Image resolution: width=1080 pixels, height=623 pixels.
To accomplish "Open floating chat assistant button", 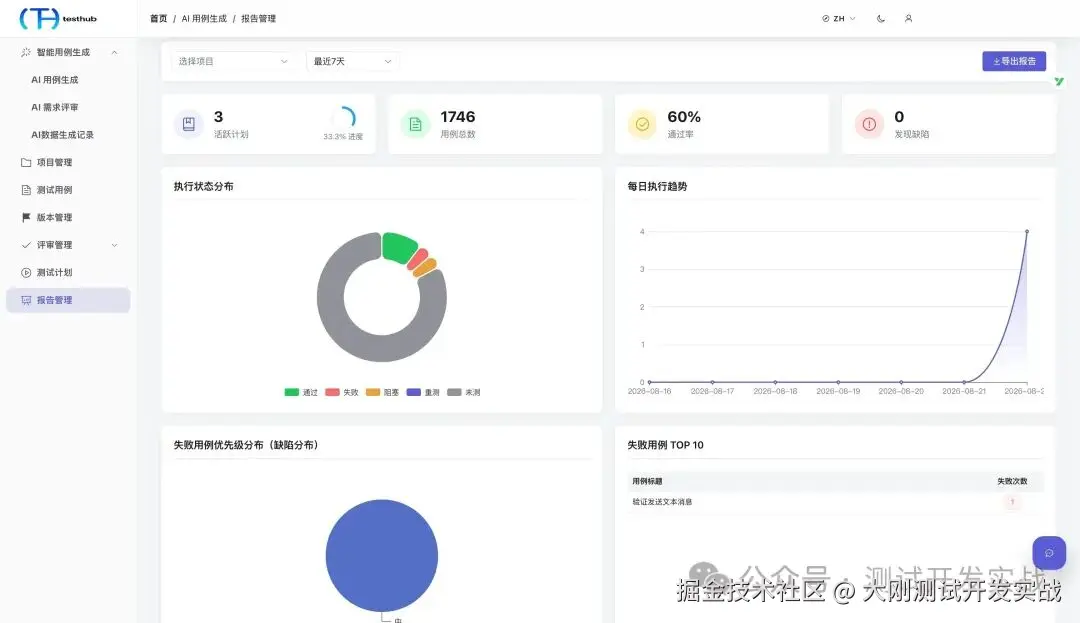I will click(x=1049, y=553).
